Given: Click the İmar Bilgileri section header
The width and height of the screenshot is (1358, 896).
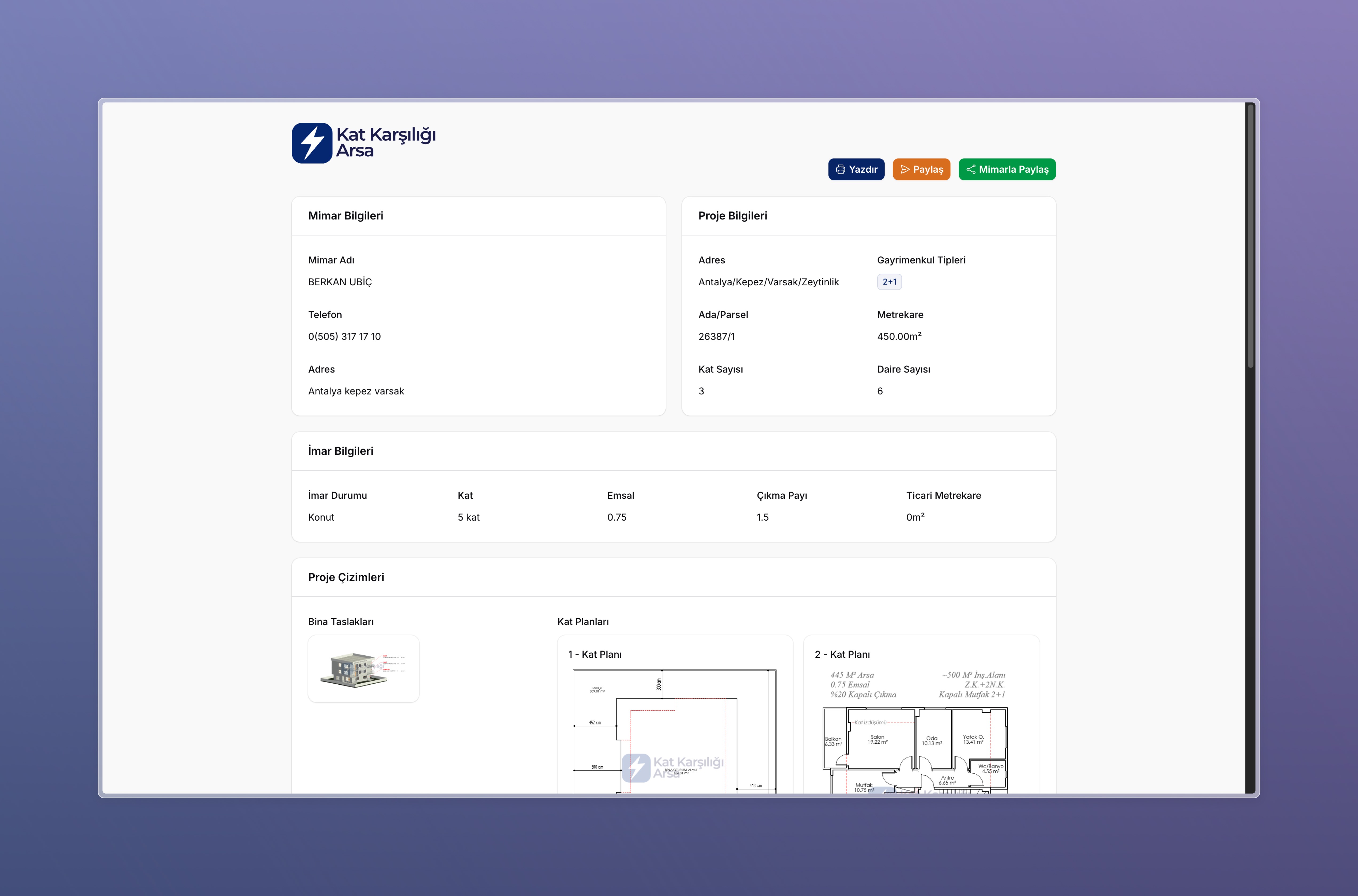Looking at the screenshot, I should (341, 451).
